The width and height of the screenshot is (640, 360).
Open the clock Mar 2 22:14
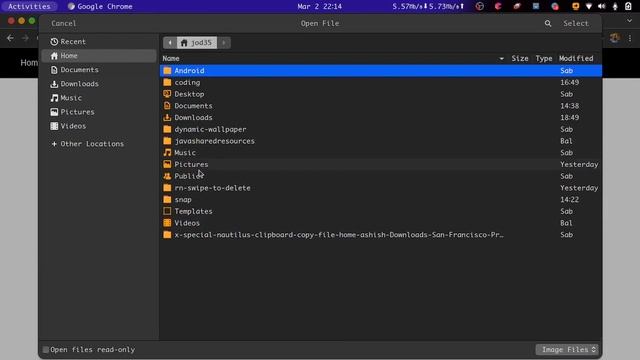coord(320,6)
